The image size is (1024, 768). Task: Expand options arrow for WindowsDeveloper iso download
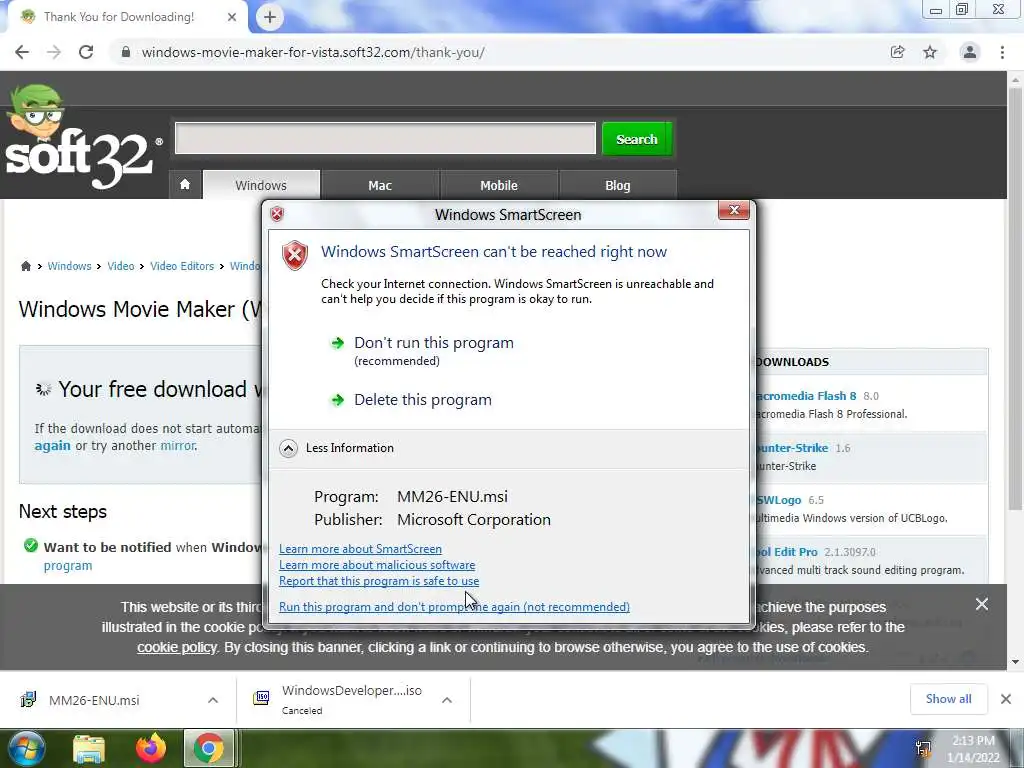[447, 700]
